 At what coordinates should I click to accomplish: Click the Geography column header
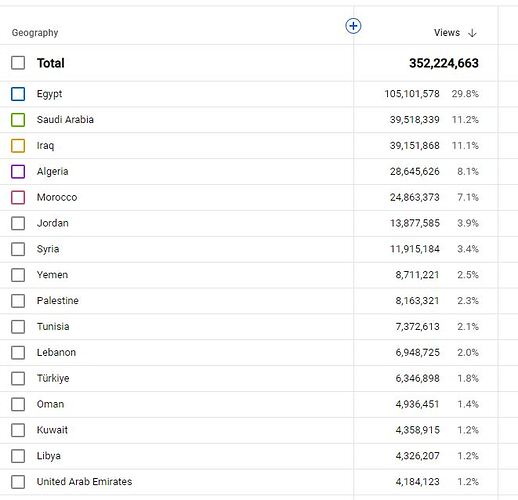tap(35, 33)
